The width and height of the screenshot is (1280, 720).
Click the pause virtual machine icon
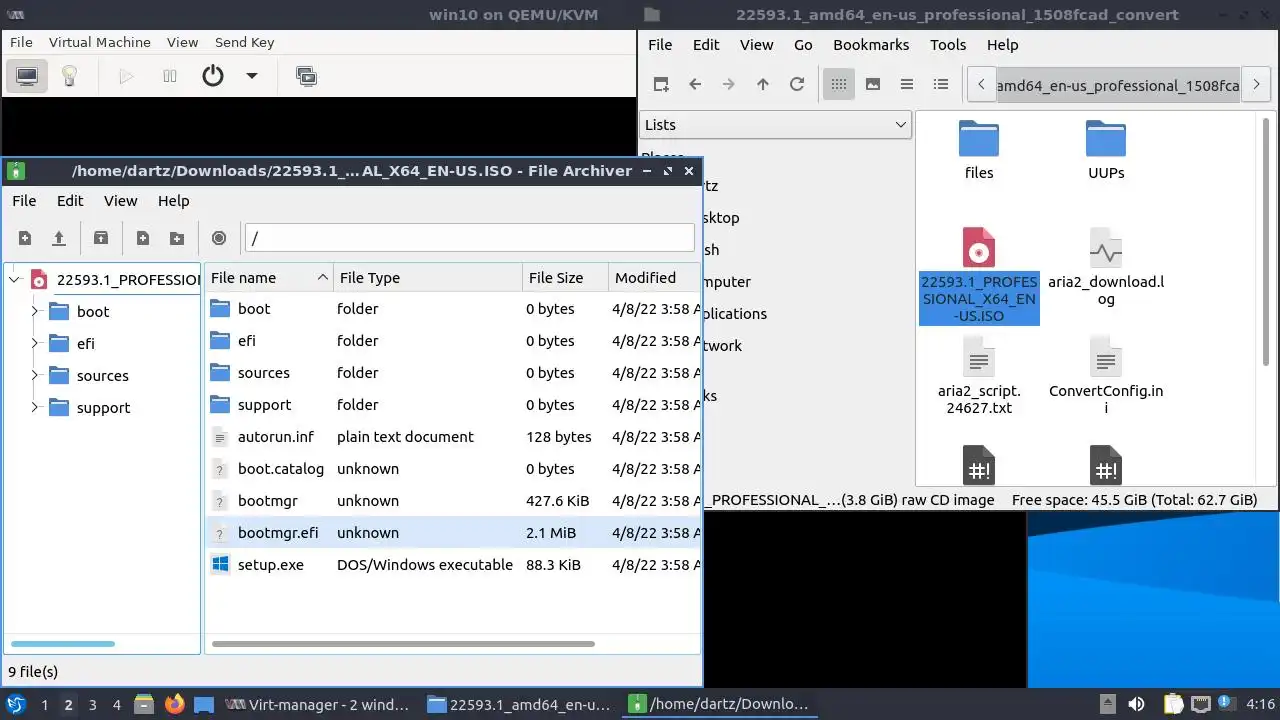tap(170, 76)
